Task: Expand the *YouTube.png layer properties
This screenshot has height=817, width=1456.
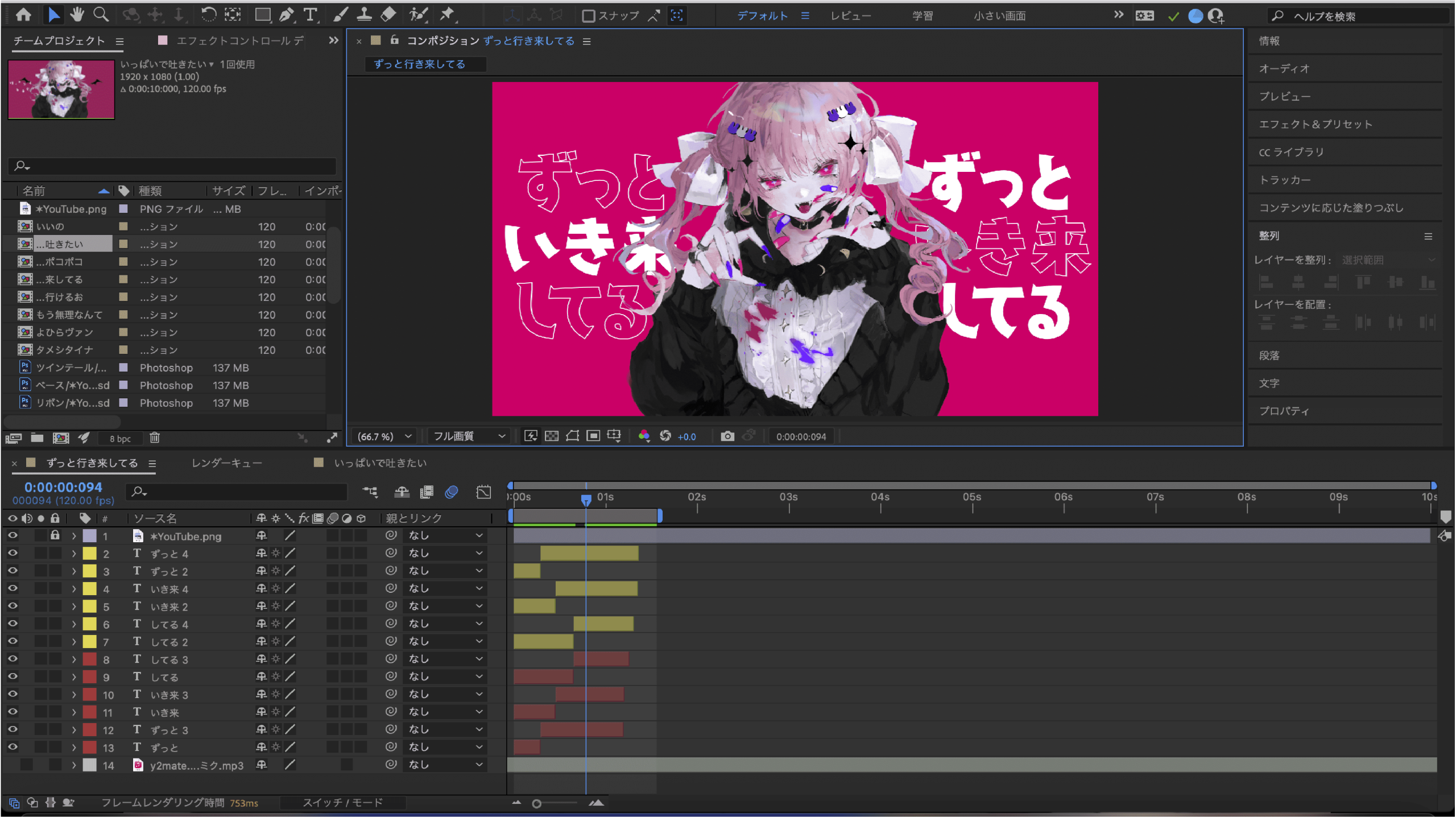Action: pyautogui.click(x=74, y=536)
